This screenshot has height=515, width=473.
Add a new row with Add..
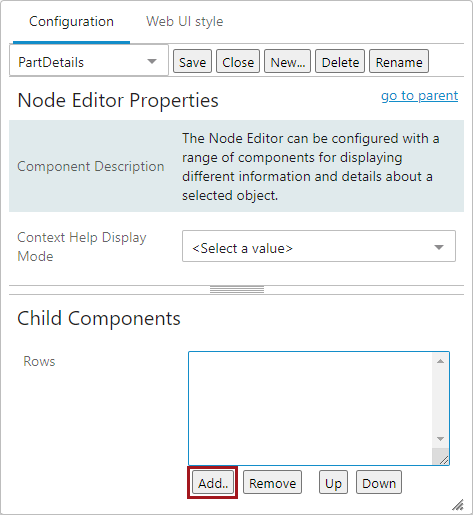pyautogui.click(x=213, y=483)
